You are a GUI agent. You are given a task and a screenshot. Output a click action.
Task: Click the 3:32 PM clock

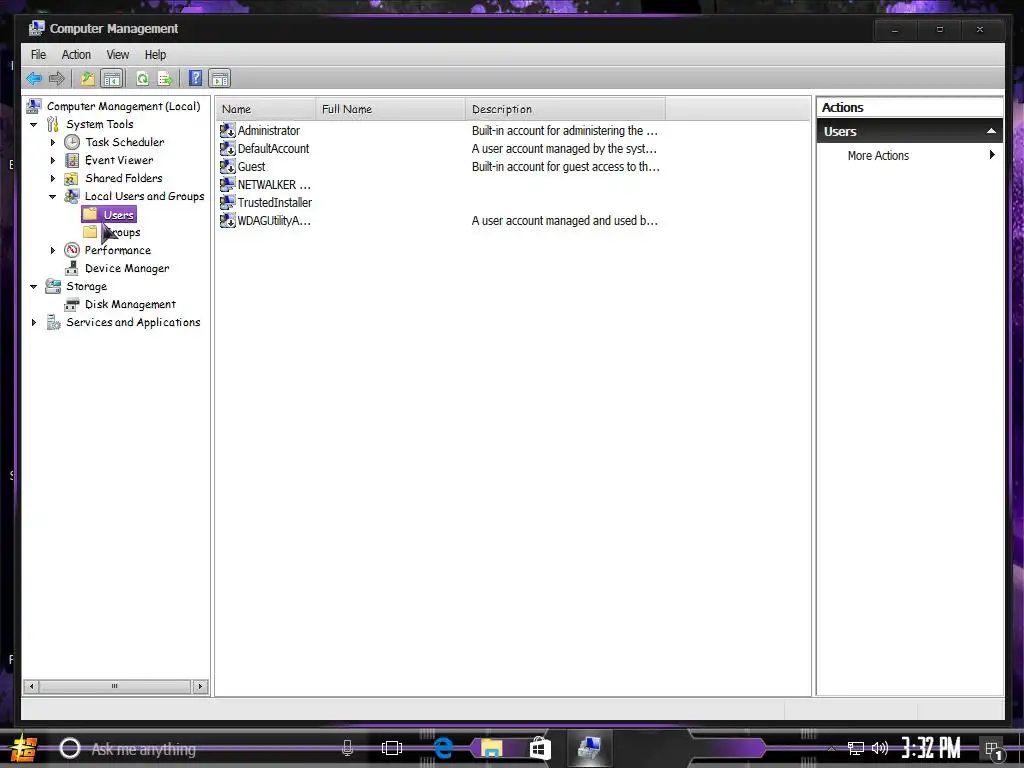pos(931,748)
